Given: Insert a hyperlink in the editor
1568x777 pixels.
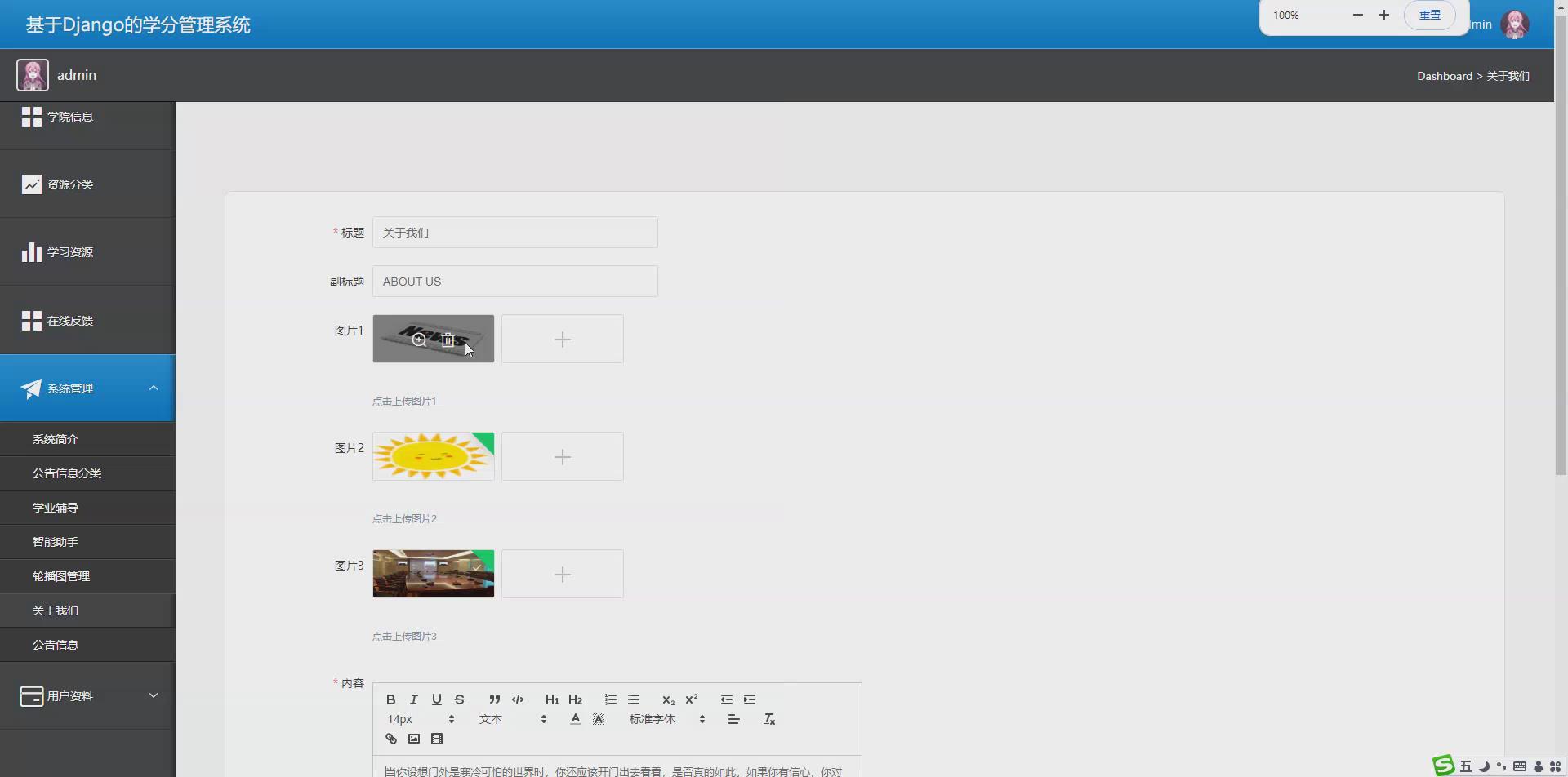Looking at the screenshot, I should pyautogui.click(x=390, y=739).
